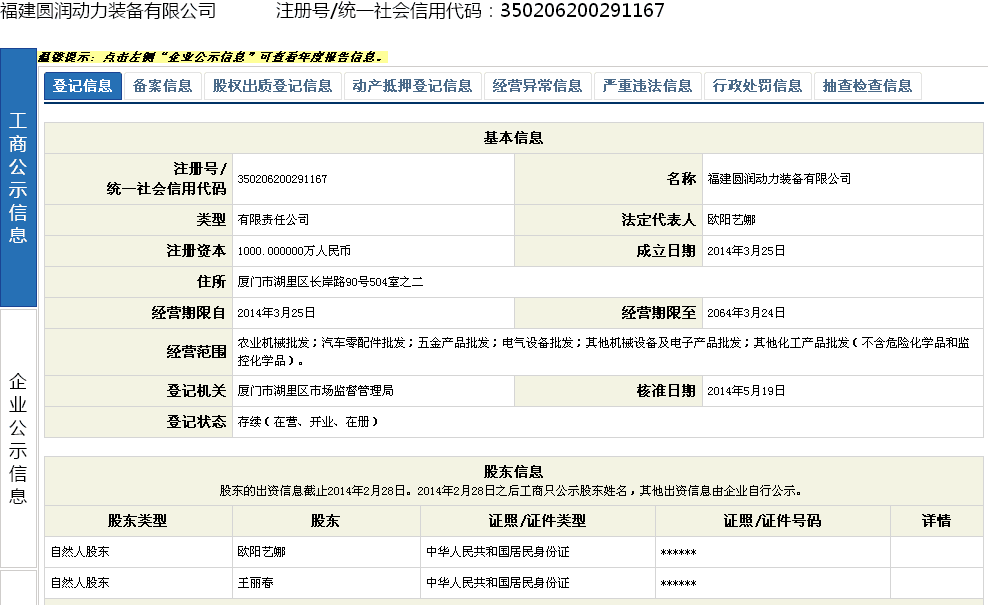Click legal representative value 欧阳艺娜

point(730,219)
